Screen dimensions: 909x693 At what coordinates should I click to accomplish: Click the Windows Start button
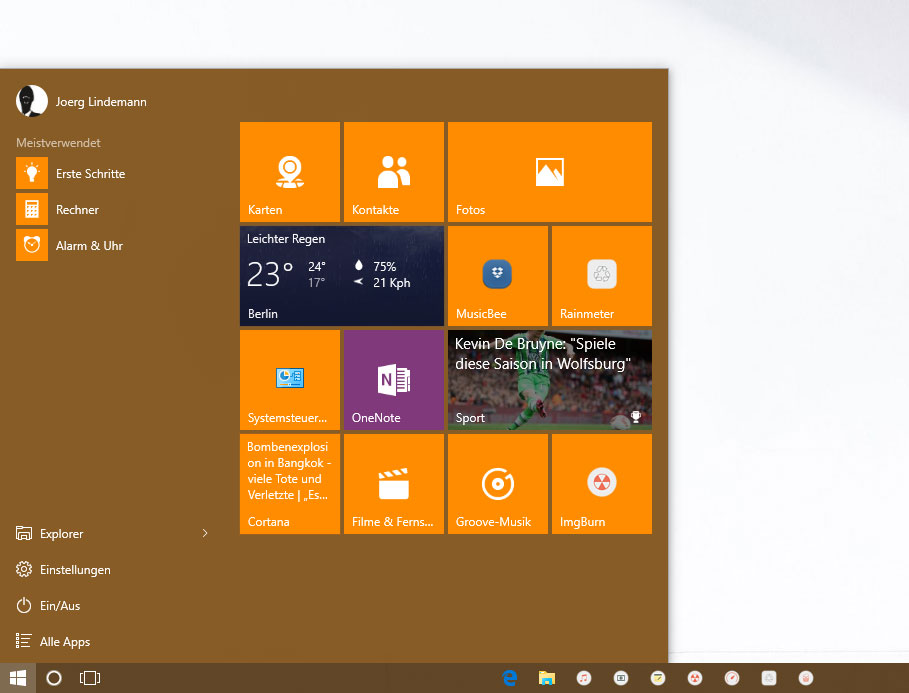(x=18, y=678)
